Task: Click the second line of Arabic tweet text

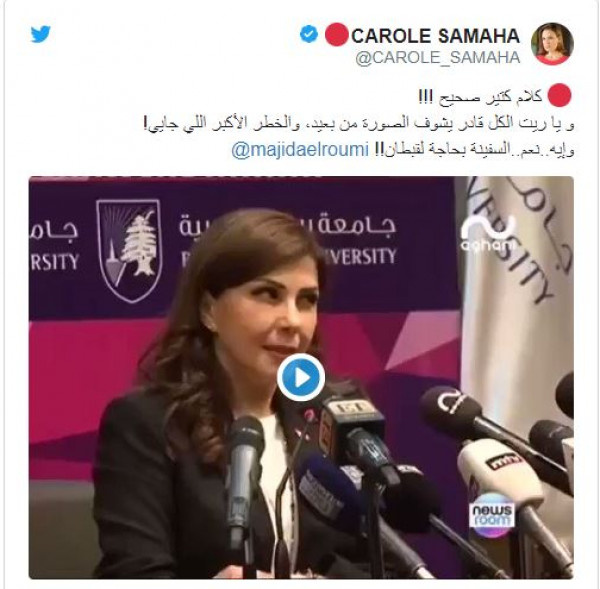Action: pyautogui.click(x=359, y=124)
